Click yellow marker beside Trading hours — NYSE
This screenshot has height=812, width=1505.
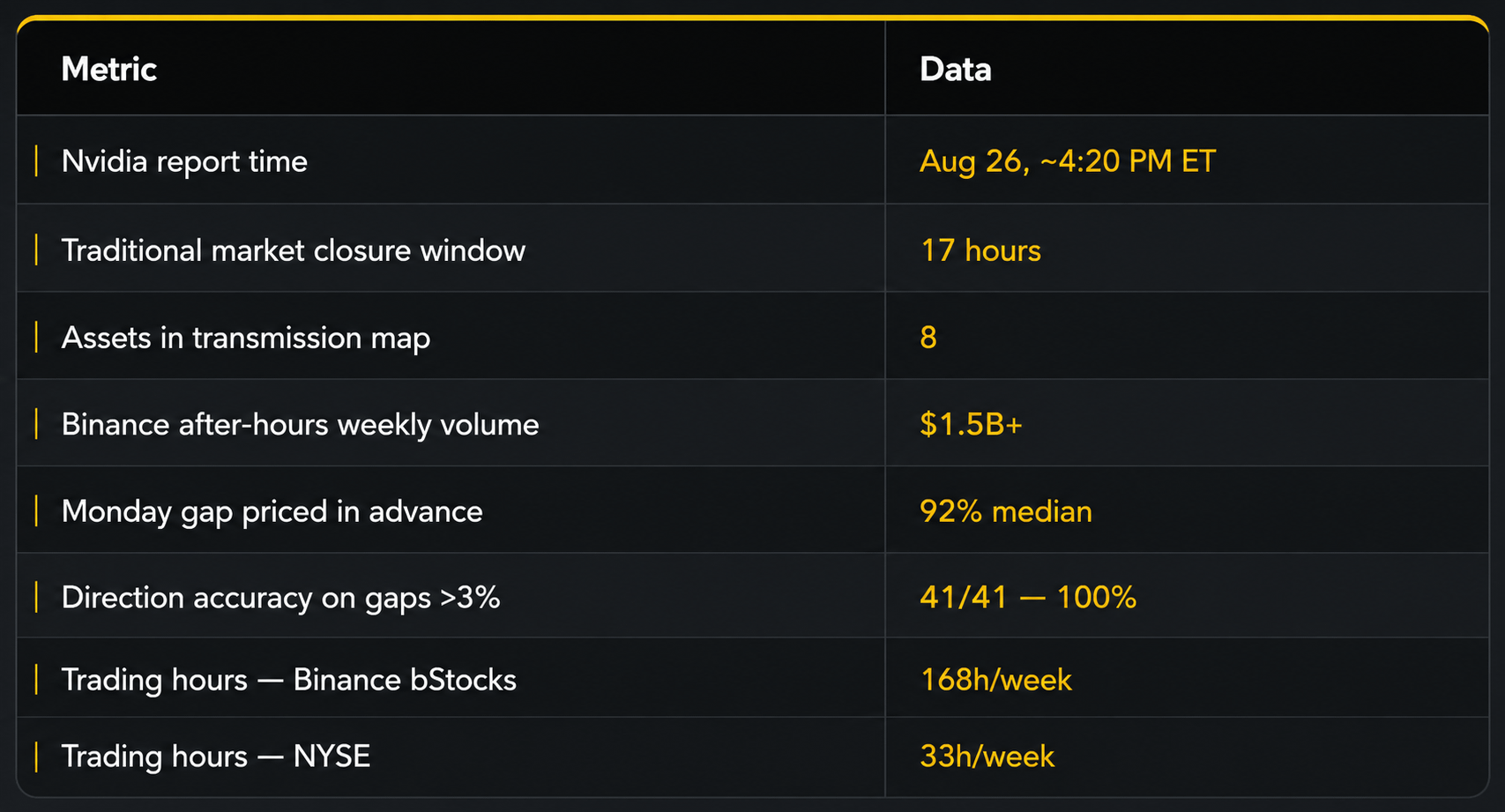36,756
